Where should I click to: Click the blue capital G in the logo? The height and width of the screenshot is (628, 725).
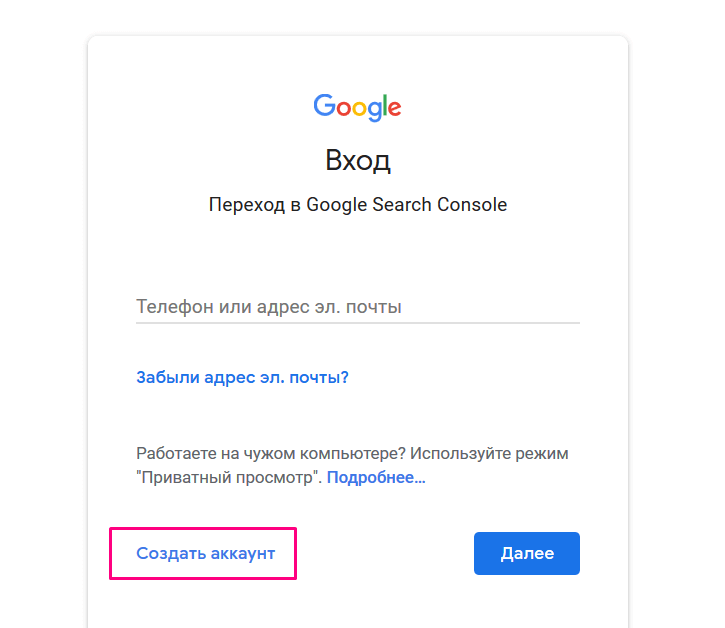coord(324,105)
